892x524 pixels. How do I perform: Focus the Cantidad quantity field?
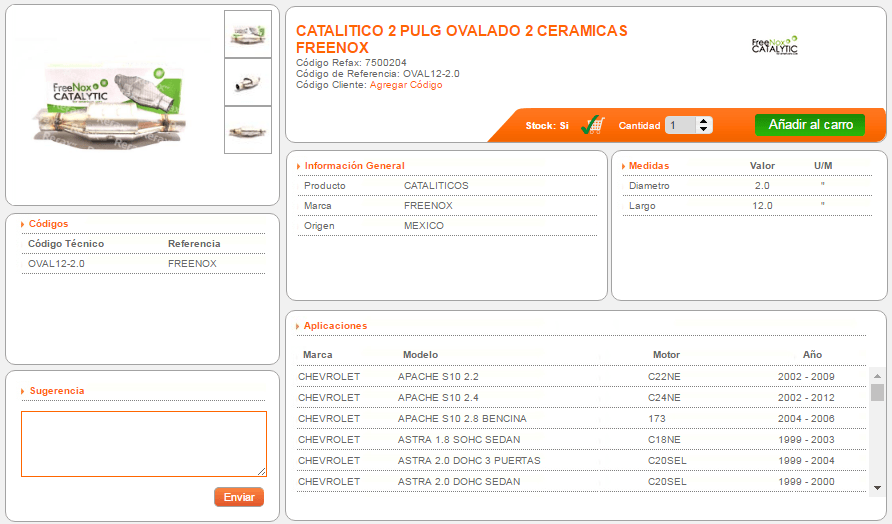click(681, 125)
